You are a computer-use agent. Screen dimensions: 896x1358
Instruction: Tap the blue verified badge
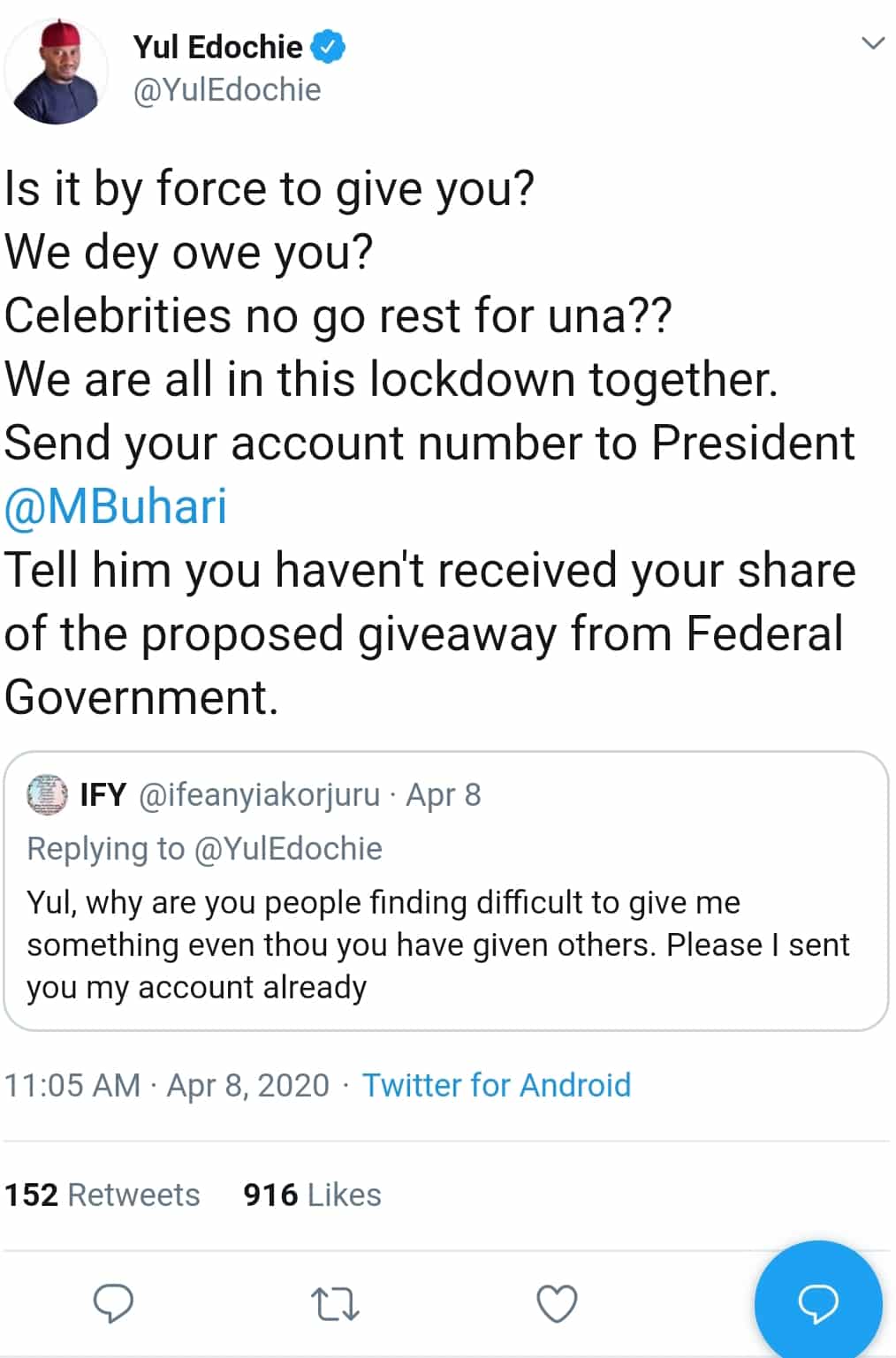[x=329, y=47]
